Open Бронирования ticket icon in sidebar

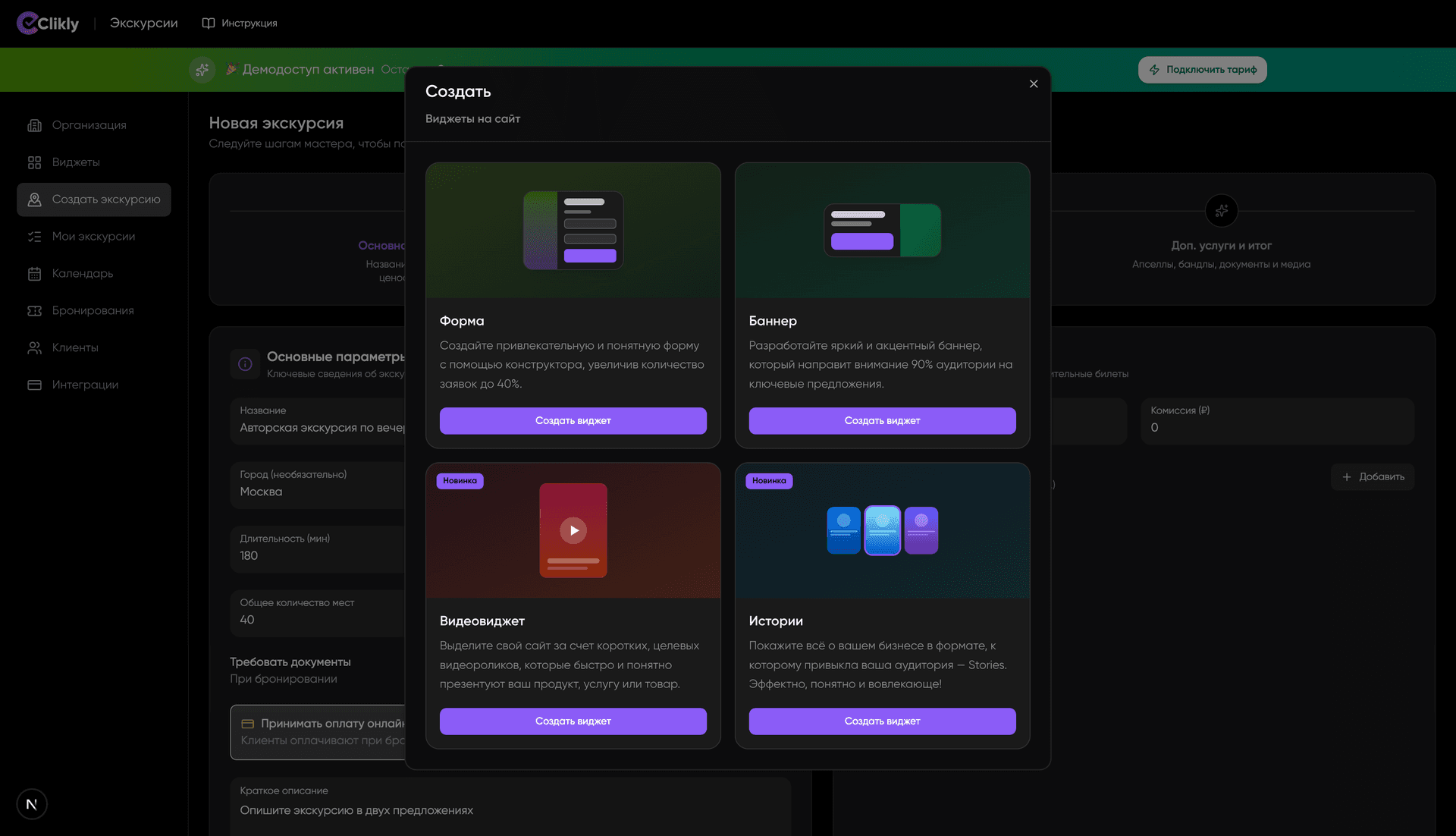(x=34, y=311)
